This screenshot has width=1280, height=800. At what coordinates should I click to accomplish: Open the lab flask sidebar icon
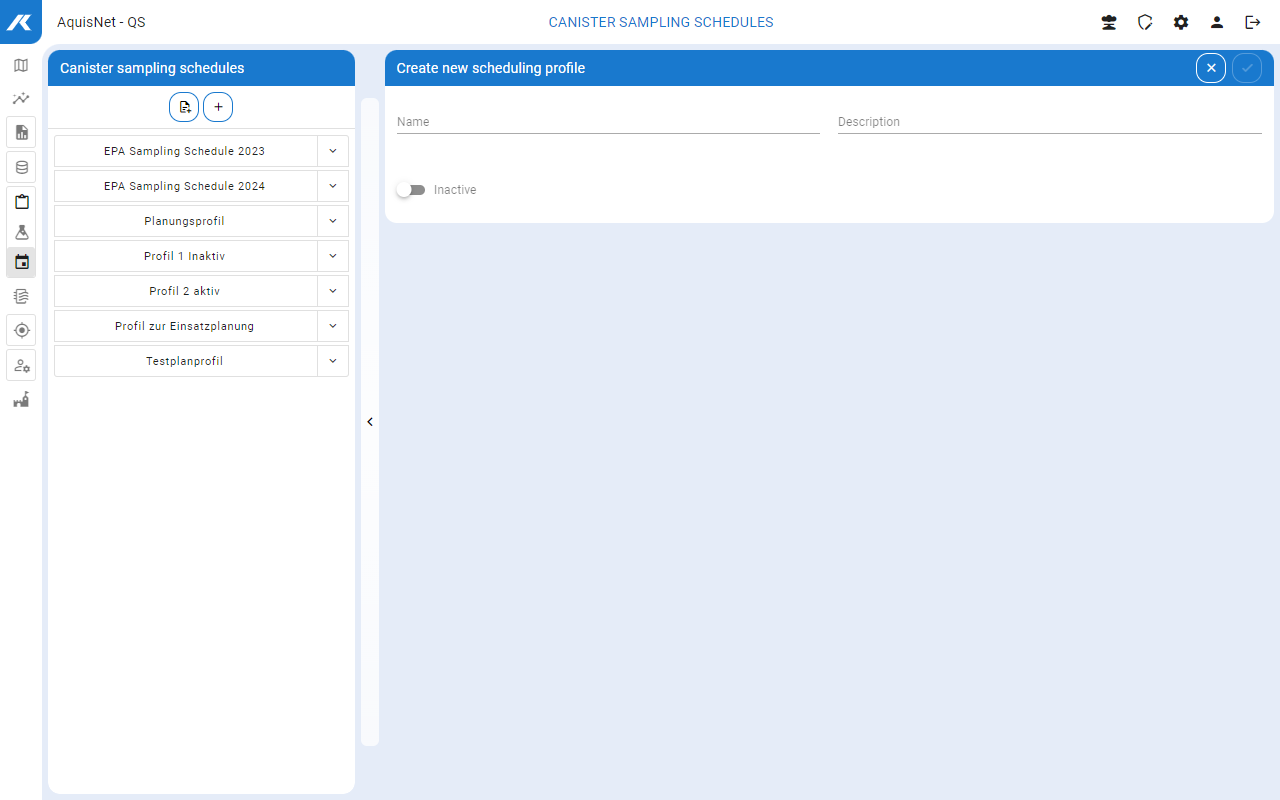pos(21,232)
